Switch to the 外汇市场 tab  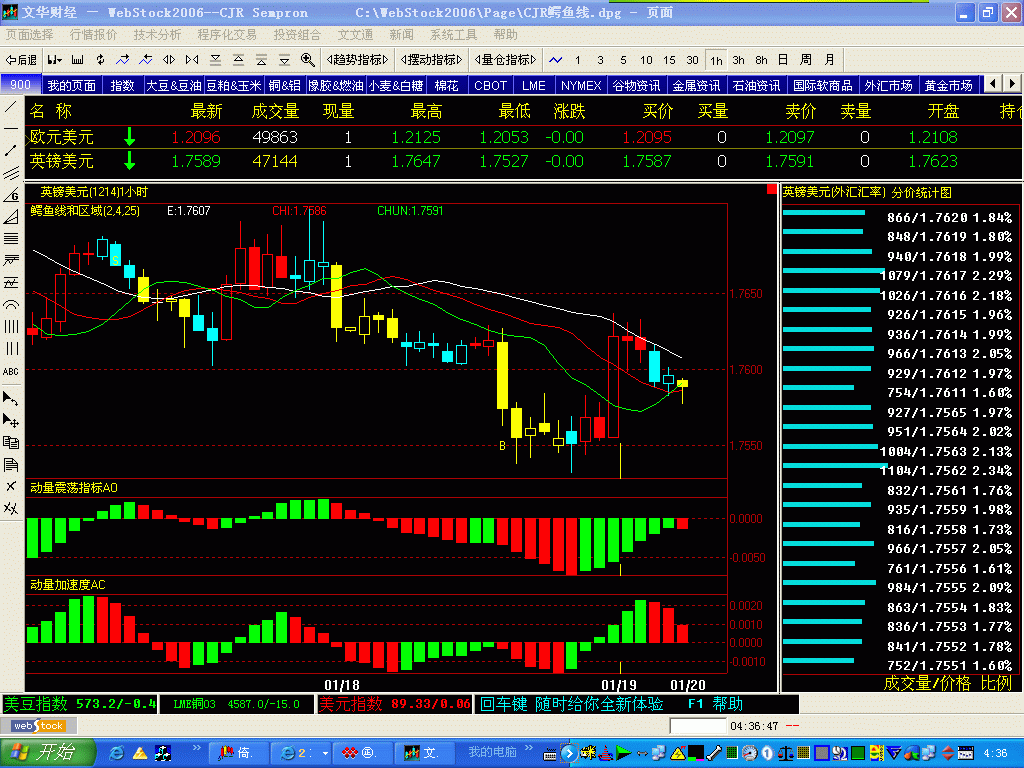888,86
